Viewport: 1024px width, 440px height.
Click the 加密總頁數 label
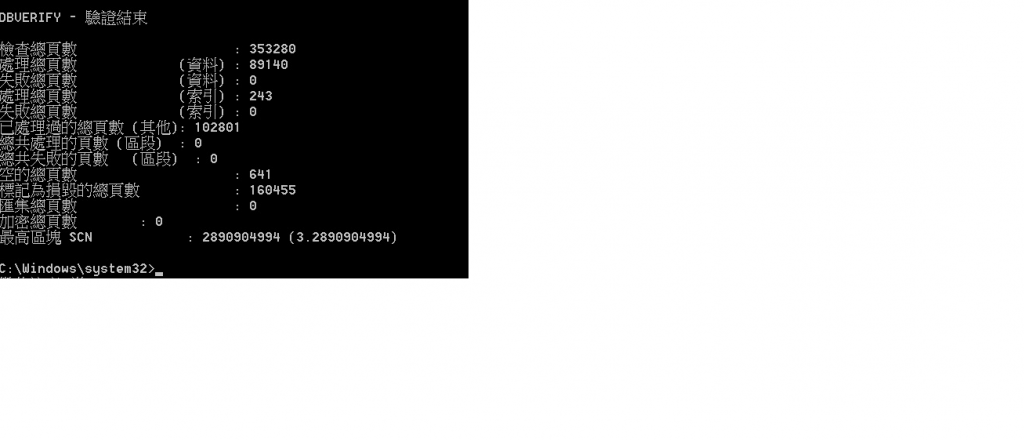pos(39,221)
